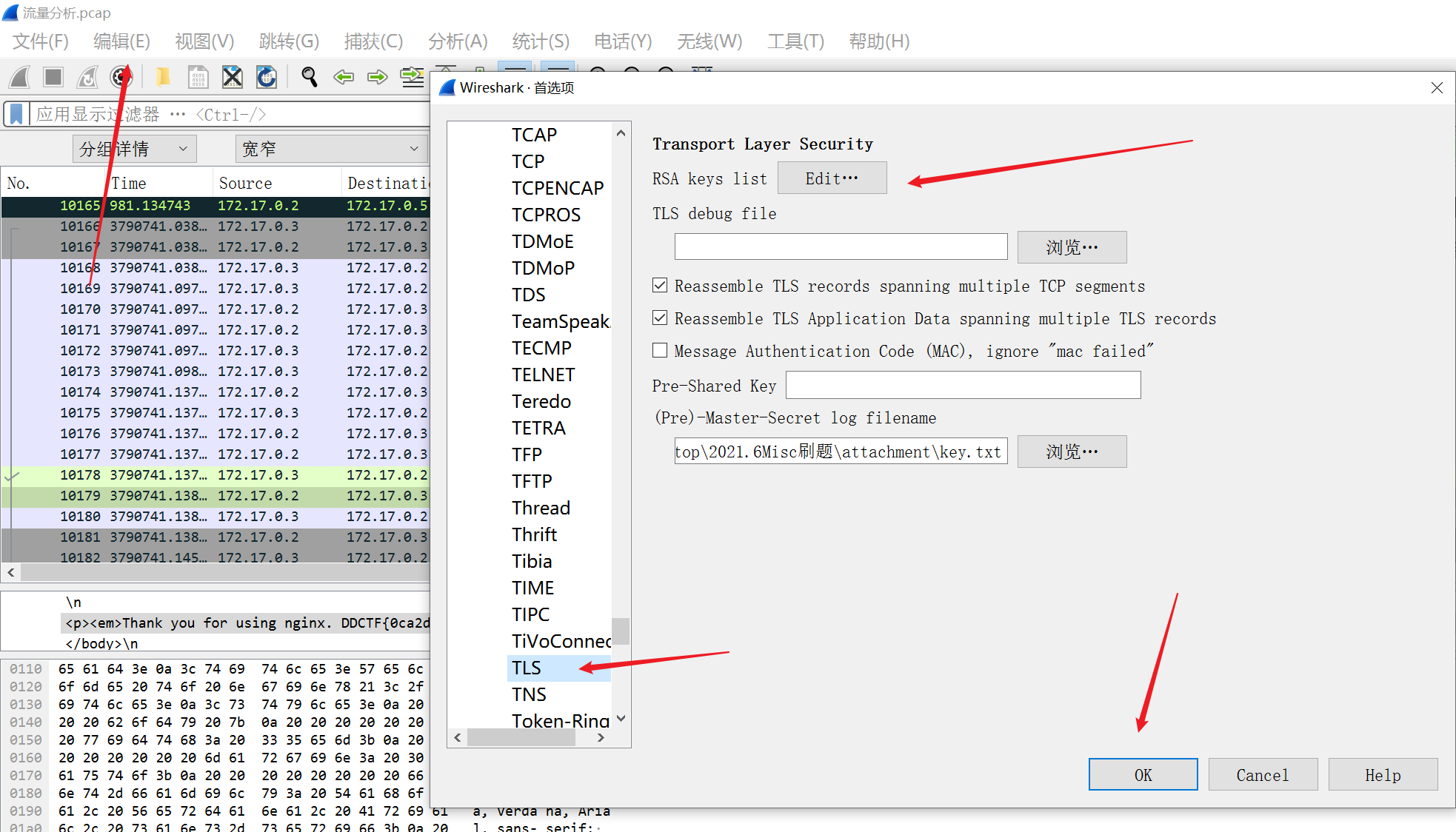Toggle Reassemble TLS records spanning TCP segments

(x=660, y=285)
